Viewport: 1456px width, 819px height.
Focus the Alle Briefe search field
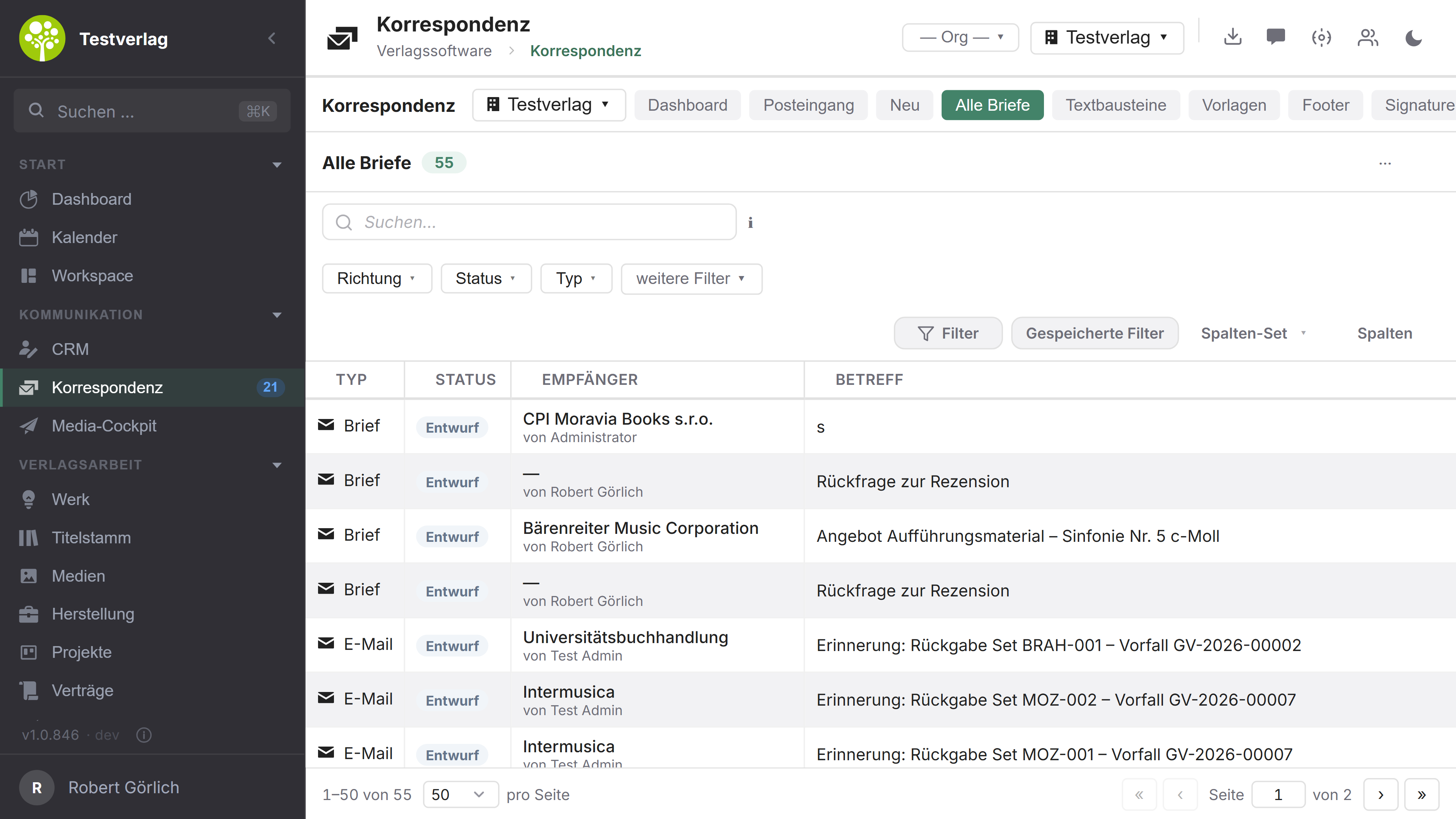click(529, 222)
